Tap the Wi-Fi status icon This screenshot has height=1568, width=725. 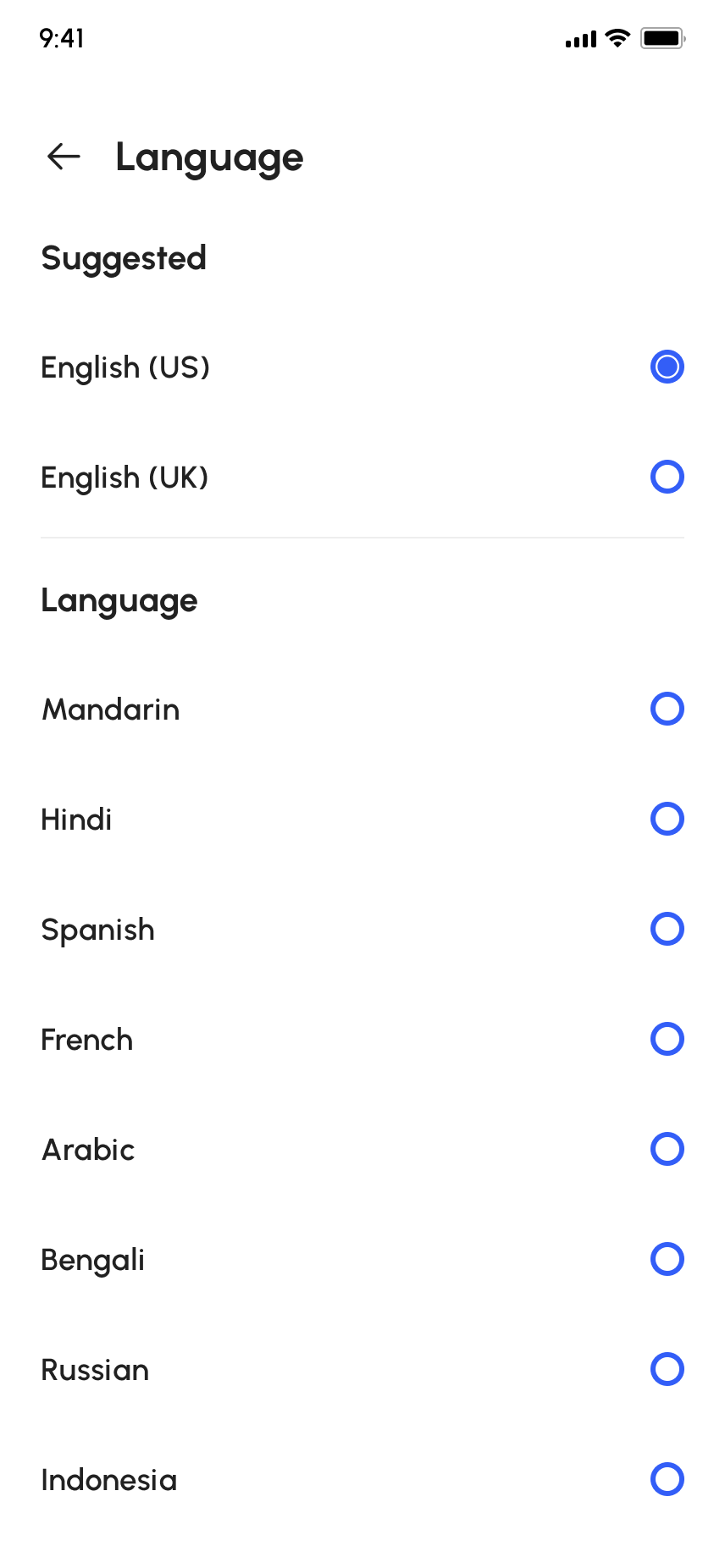[618, 38]
